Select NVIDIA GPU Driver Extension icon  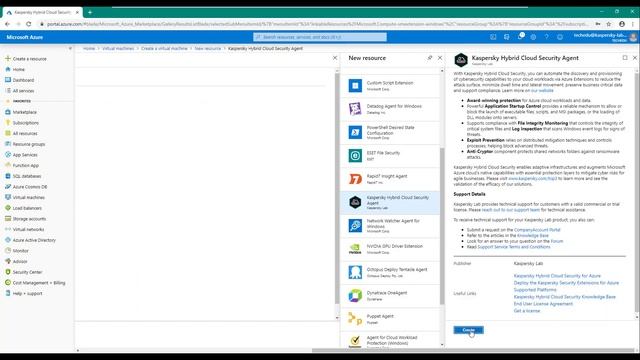click(355, 249)
